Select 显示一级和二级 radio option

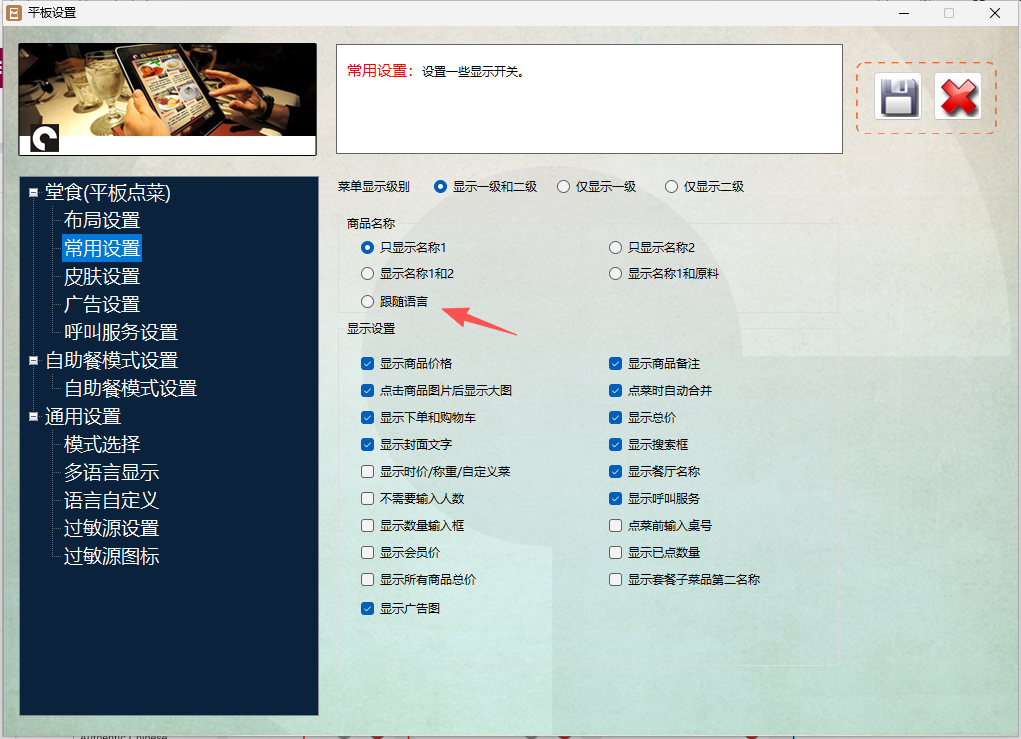441,187
